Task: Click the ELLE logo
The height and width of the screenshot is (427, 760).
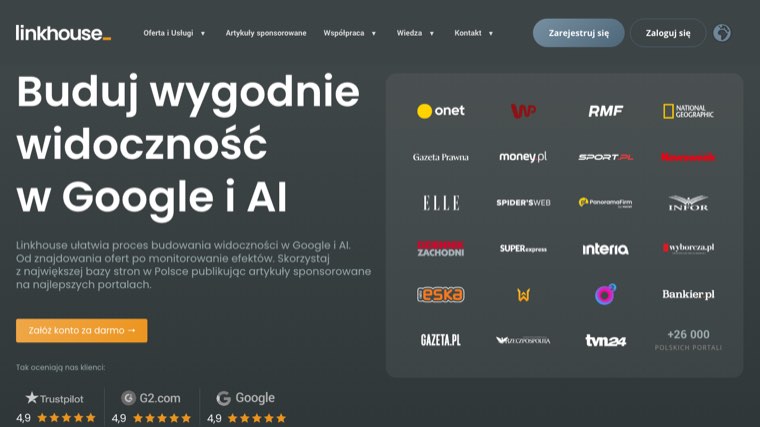Action: click(441, 203)
